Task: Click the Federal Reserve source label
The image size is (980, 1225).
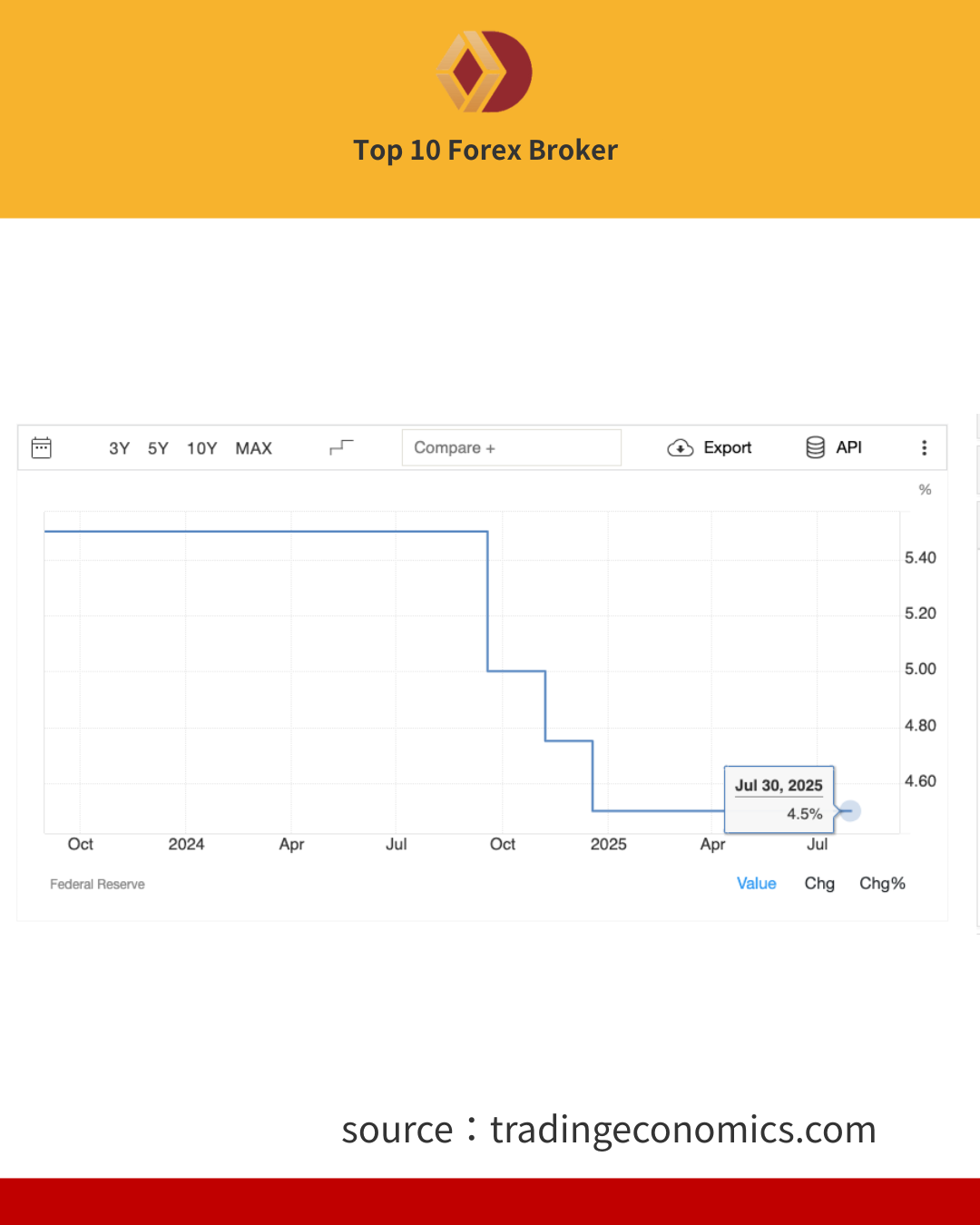Action: click(x=97, y=884)
